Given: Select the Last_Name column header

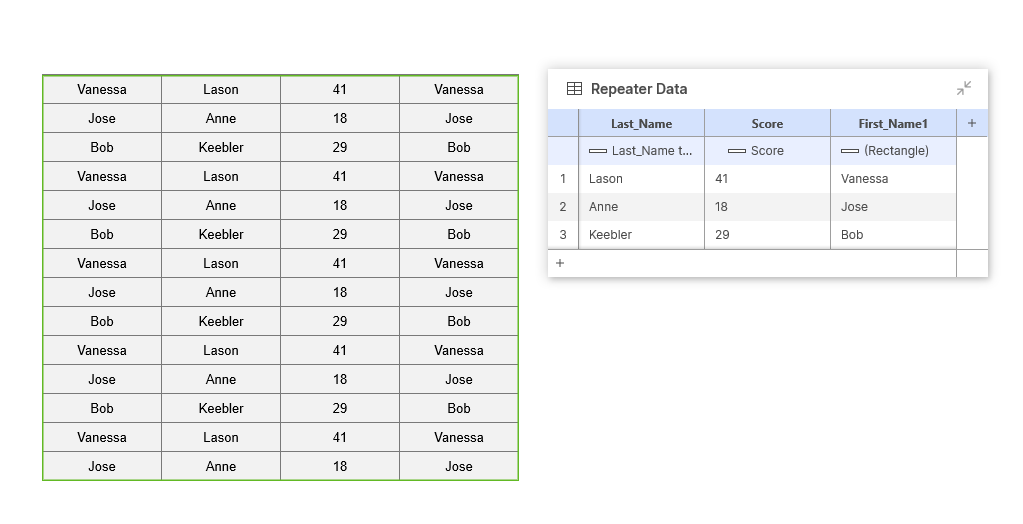Looking at the screenshot, I should tap(641, 123).
